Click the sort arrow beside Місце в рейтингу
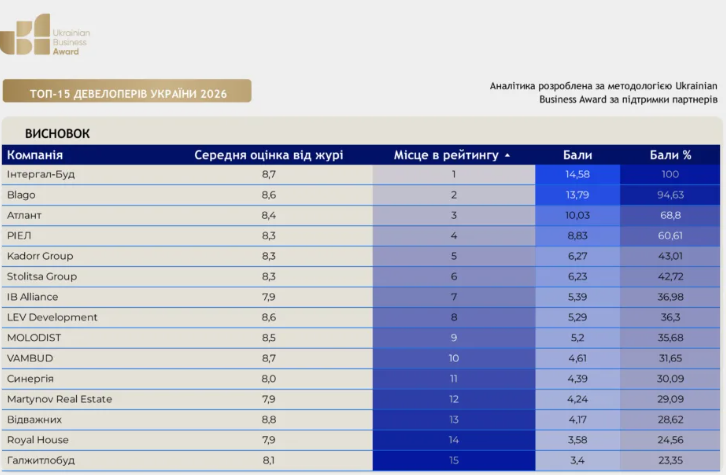 (507, 156)
